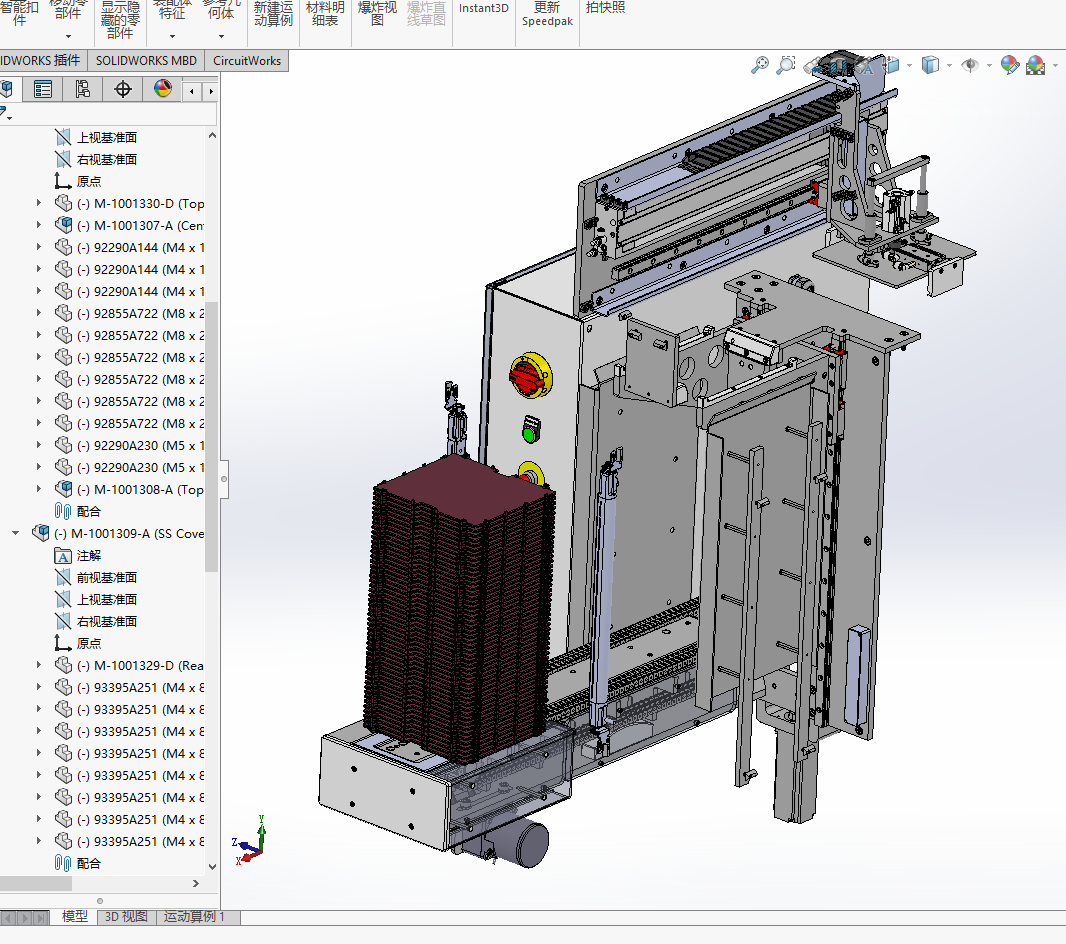
Task: Open the ConfigurationManager tab icon
Action: click(x=82, y=89)
